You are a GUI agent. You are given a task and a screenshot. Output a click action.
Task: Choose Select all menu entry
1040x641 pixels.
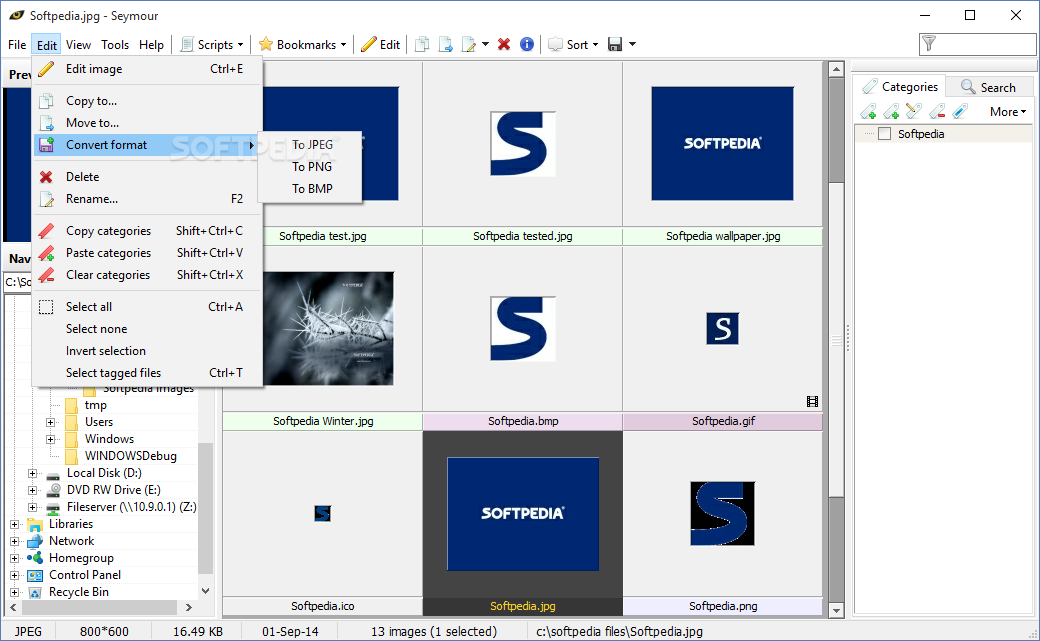tap(147, 307)
